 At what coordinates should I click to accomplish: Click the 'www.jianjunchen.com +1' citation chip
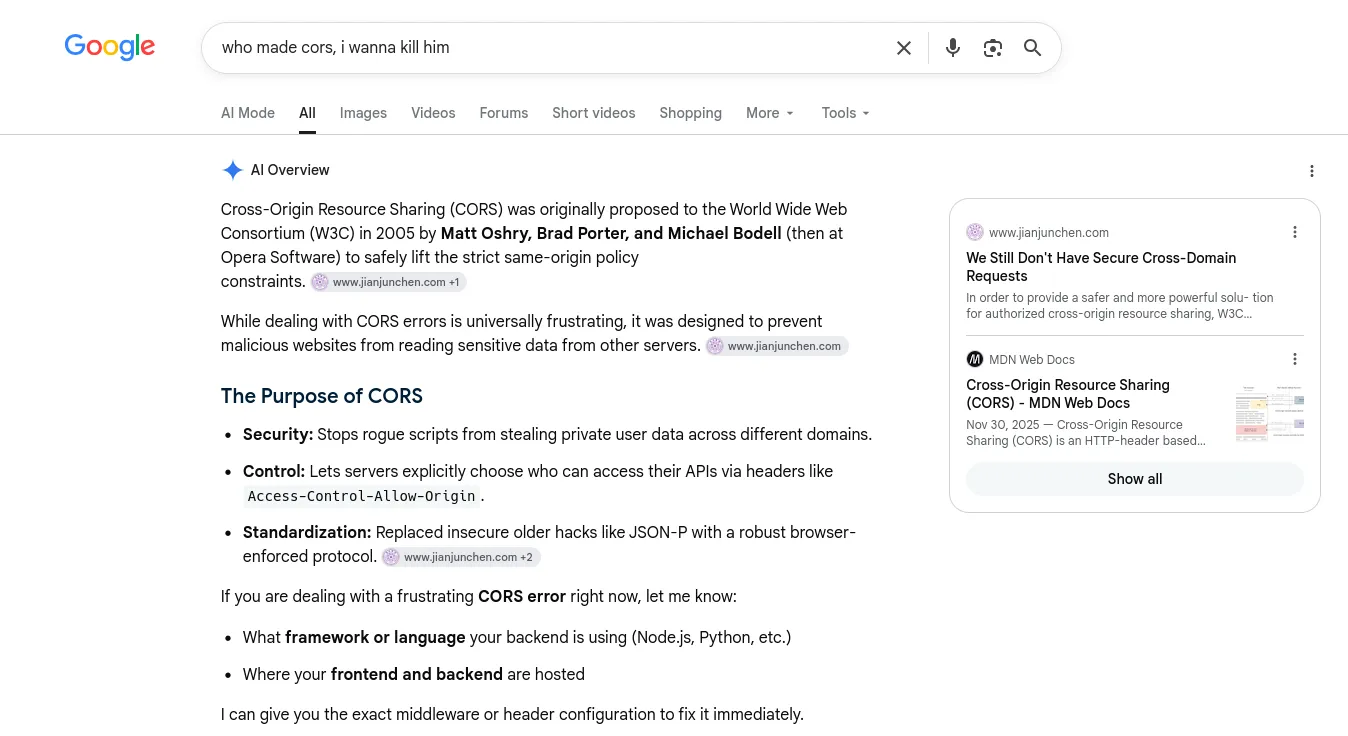tap(388, 282)
